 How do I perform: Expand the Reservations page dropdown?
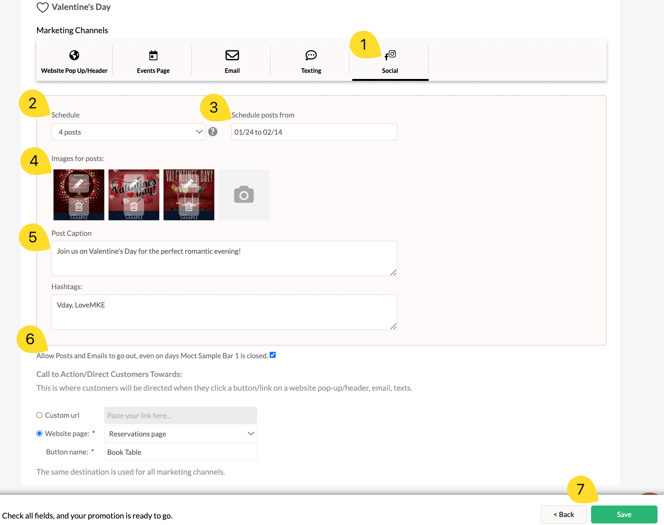pyautogui.click(x=180, y=434)
